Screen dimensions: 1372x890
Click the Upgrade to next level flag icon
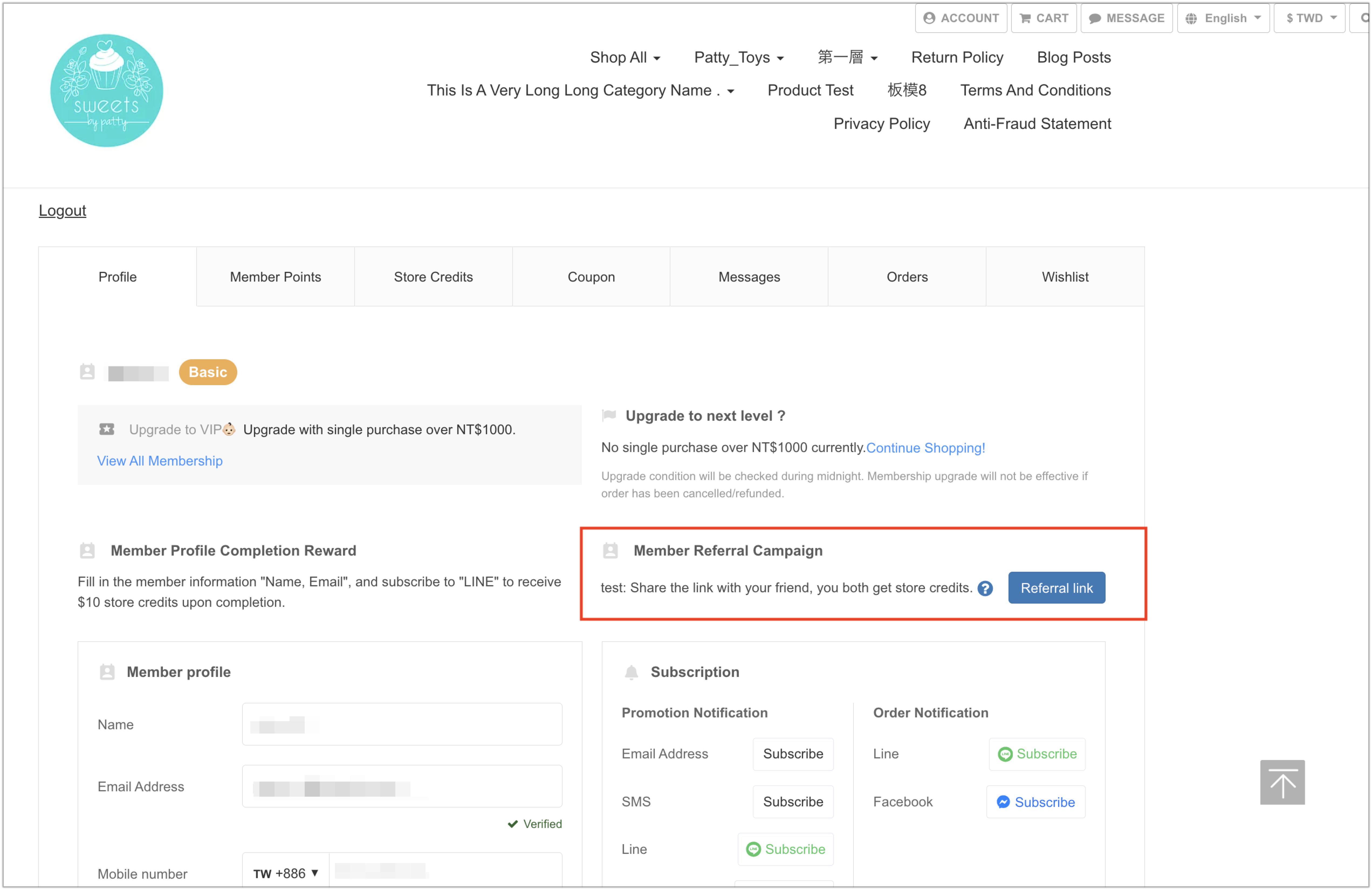609,416
